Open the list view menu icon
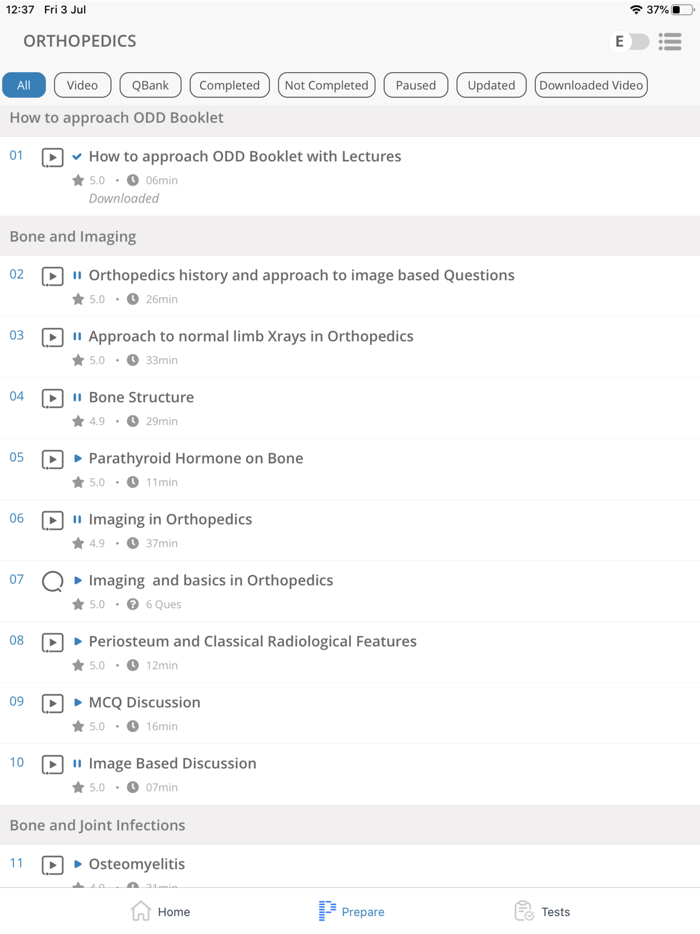This screenshot has height=934, width=700. click(670, 41)
